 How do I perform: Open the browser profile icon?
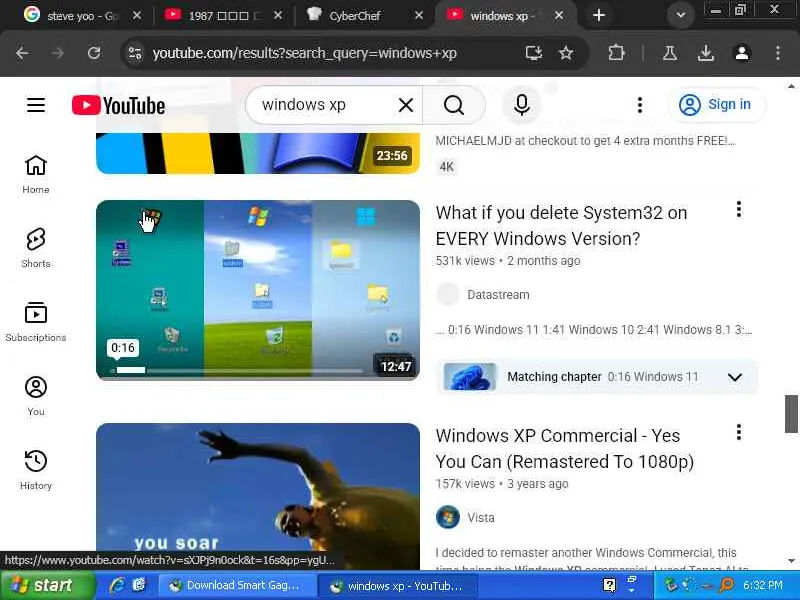click(742, 53)
